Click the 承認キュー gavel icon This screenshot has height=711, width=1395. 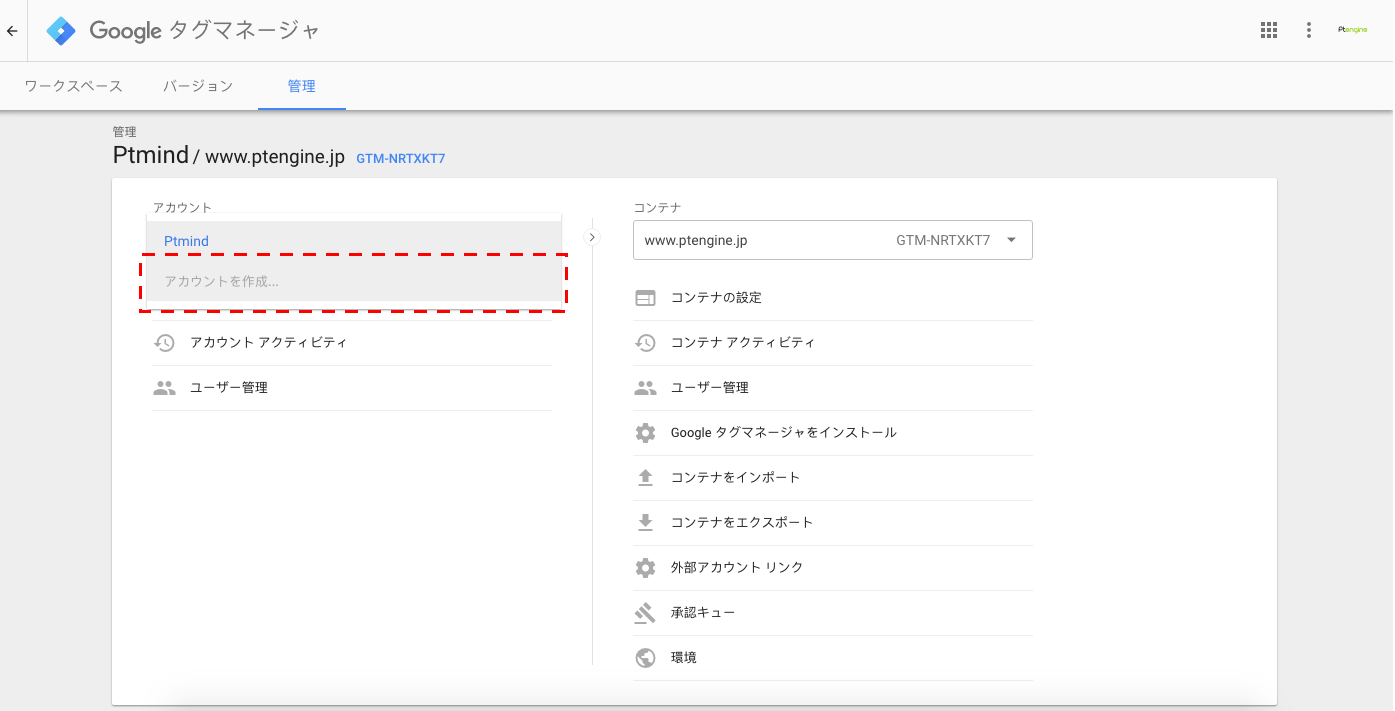pos(645,613)
